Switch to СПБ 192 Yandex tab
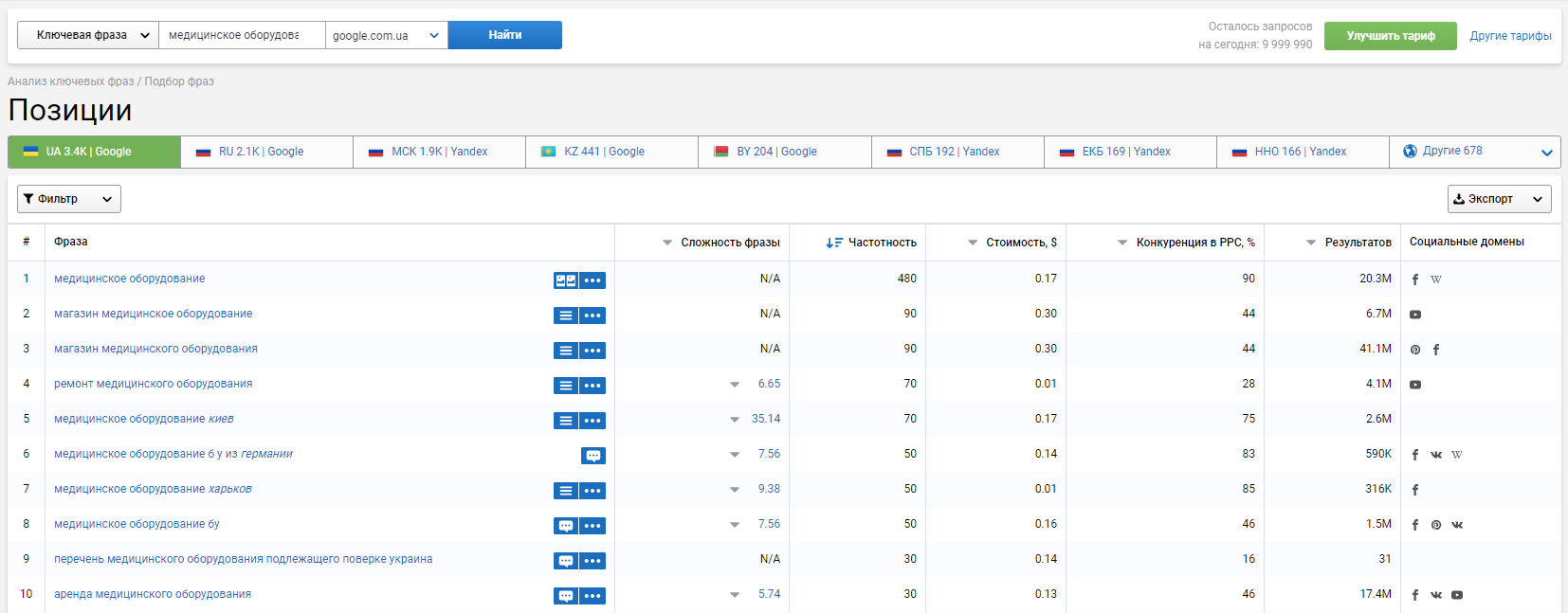1568x613 pixels. [957, 152]
